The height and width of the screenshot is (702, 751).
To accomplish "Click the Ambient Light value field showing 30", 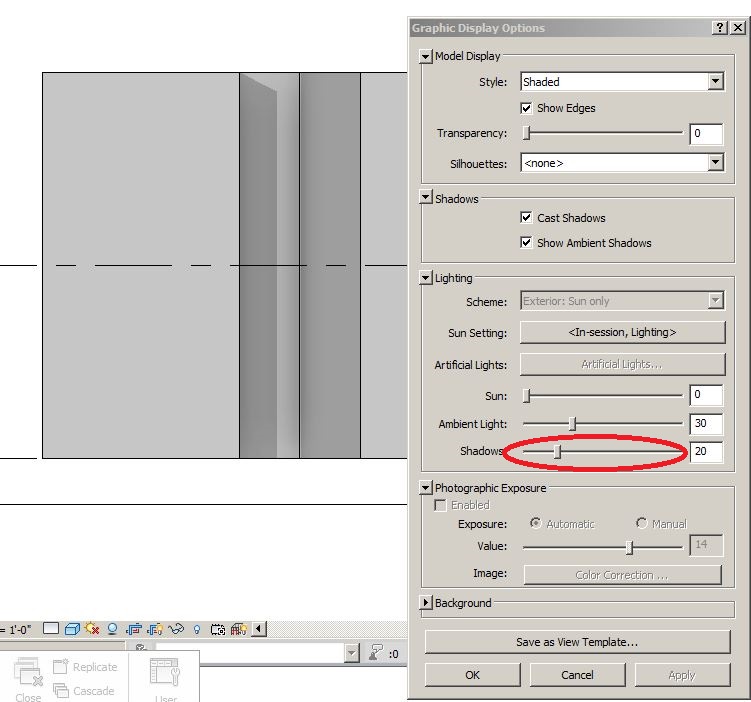I will point(706,423).
